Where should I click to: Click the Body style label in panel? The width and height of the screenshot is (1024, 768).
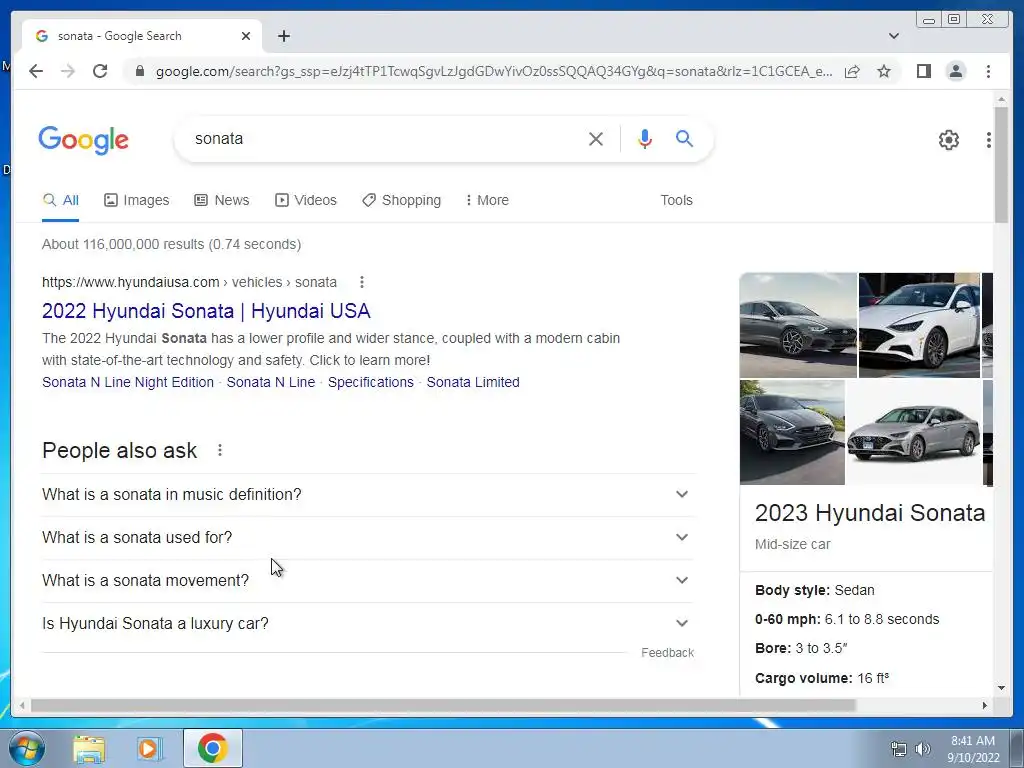coord(792,590)
